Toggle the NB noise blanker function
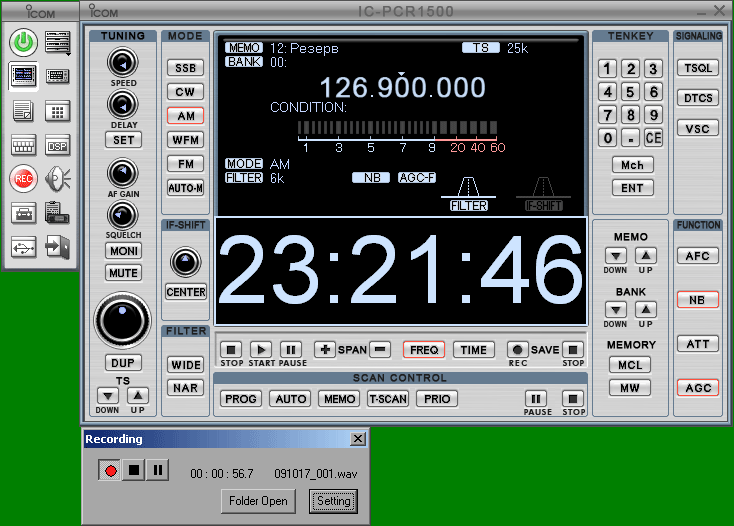This screenshot has width=734, height=526. click(x=697, y=300)
